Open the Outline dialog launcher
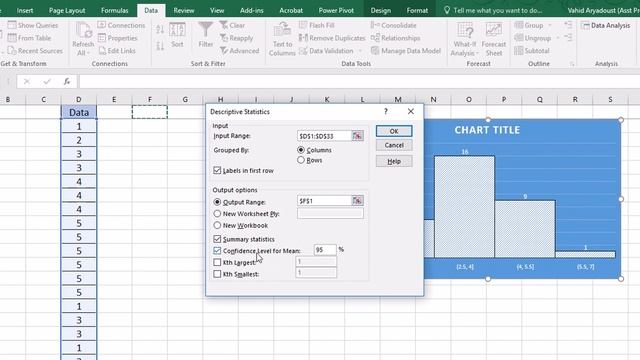The image size is (640, 360). click(x=572, y=64)
